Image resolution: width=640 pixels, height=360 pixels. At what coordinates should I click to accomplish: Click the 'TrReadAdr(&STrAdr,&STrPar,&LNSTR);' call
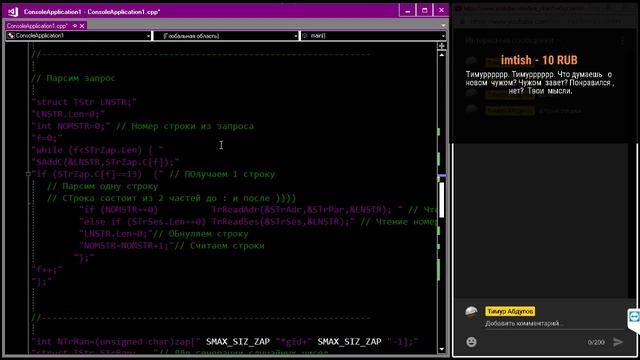[302, 210]
